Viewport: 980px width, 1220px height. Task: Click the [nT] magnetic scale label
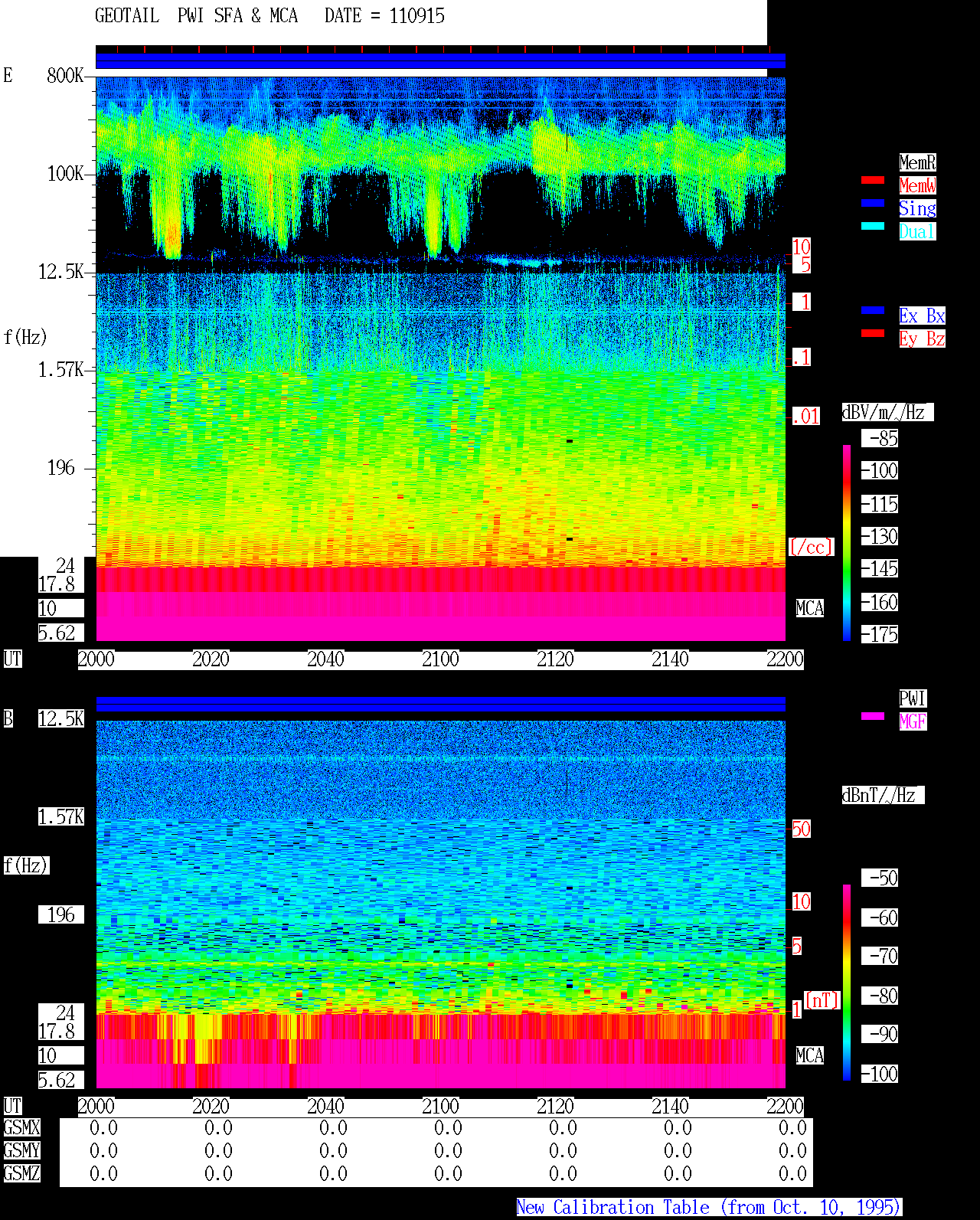822,1000
